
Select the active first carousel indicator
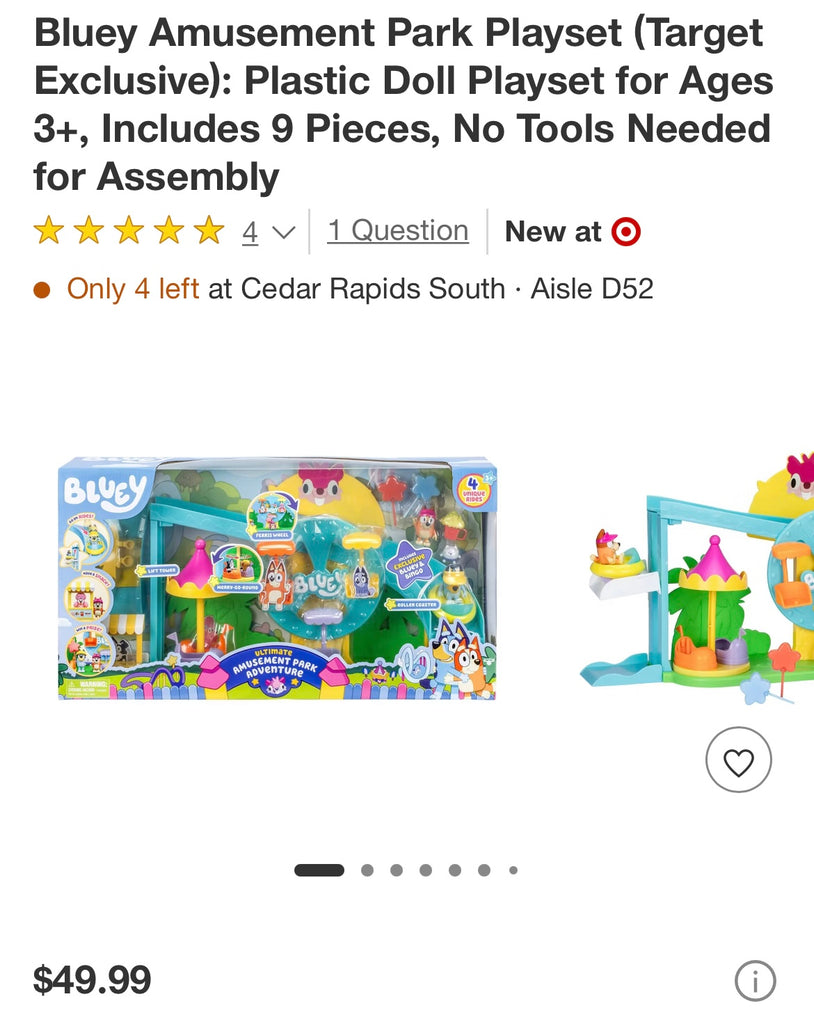pos(319,870)
